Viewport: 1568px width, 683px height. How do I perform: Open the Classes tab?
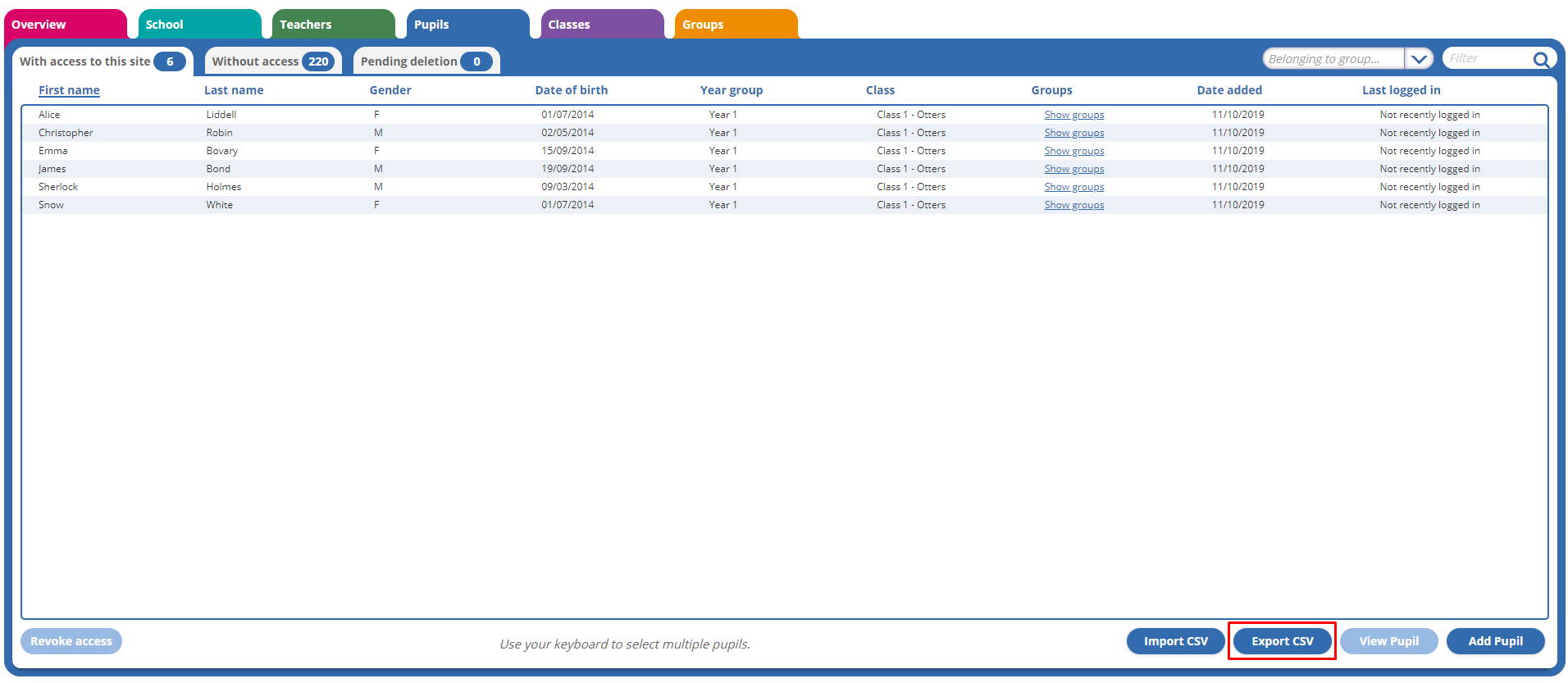[x=601, y=25]
